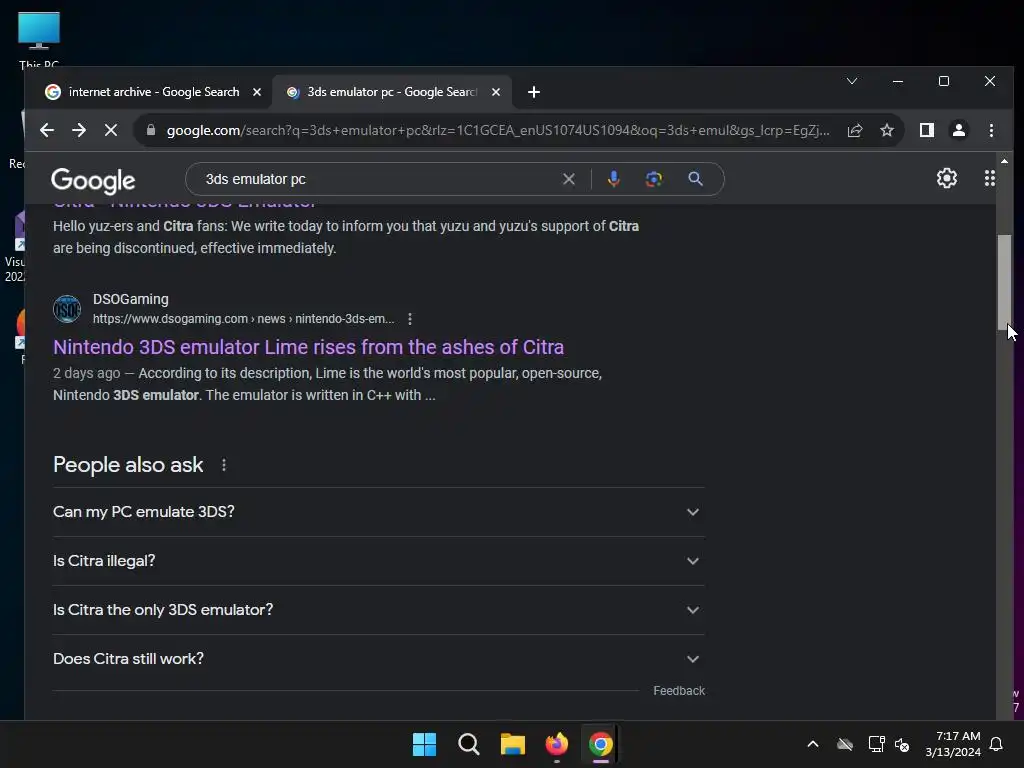Image resolution: width=1024 pixels, height=768 pixels.
Task: Go to the Google homepage via the logo
Action: 93,180
